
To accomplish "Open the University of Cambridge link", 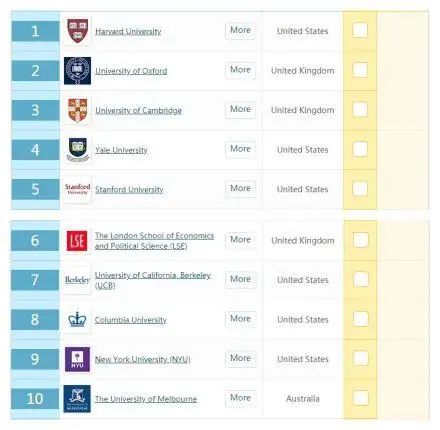I will (x=139, y=110).
